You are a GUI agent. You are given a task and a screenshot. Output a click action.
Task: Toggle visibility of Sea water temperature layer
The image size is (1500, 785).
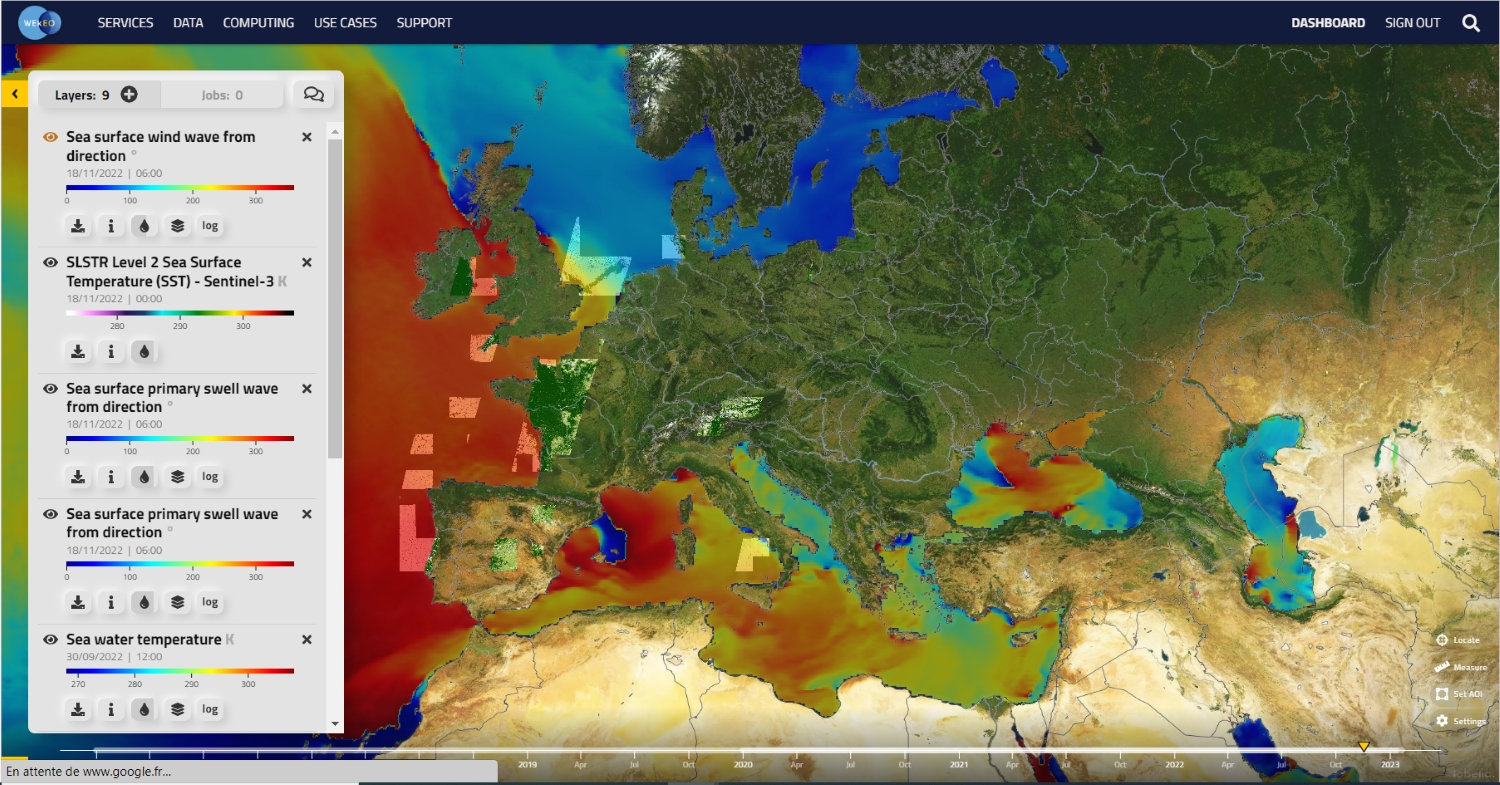click(51, 639)
